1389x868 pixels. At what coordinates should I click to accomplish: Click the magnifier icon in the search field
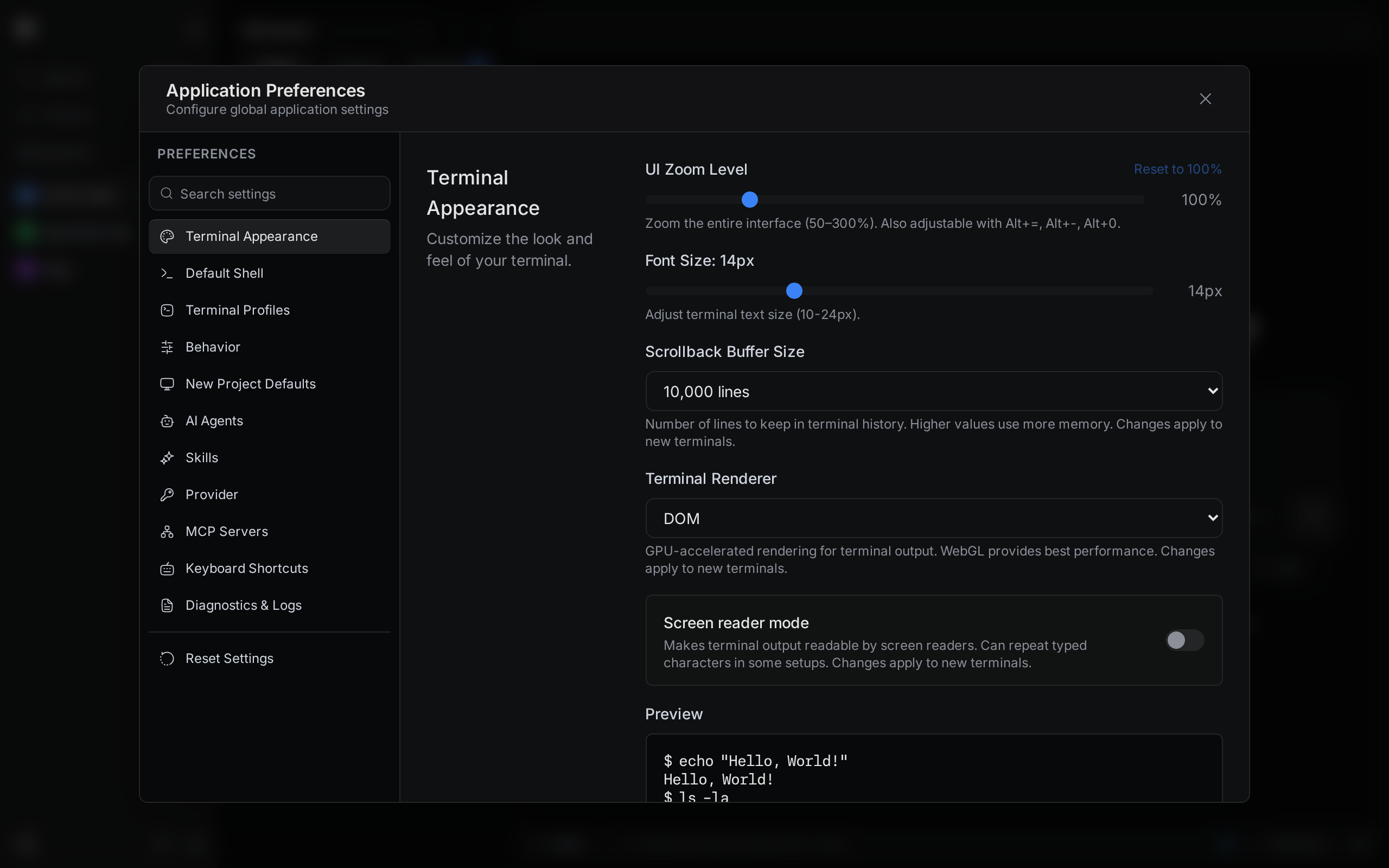167,194
